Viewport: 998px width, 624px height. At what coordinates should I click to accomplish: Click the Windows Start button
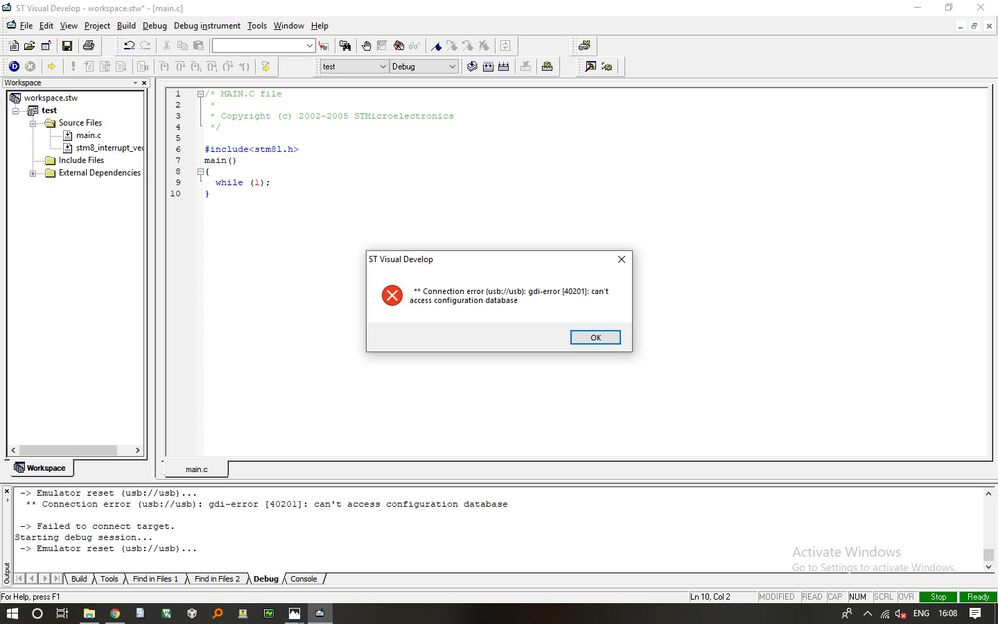point(12,613)
